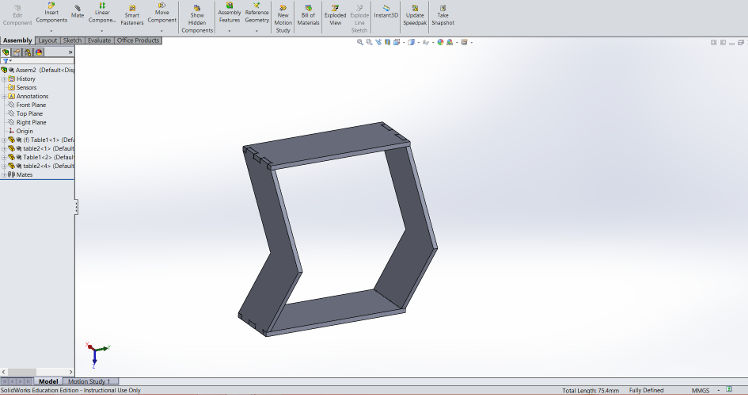Open the Reference Geometry dropdown arrow
This screenshot has width=748, height=395.
point(257,31)
